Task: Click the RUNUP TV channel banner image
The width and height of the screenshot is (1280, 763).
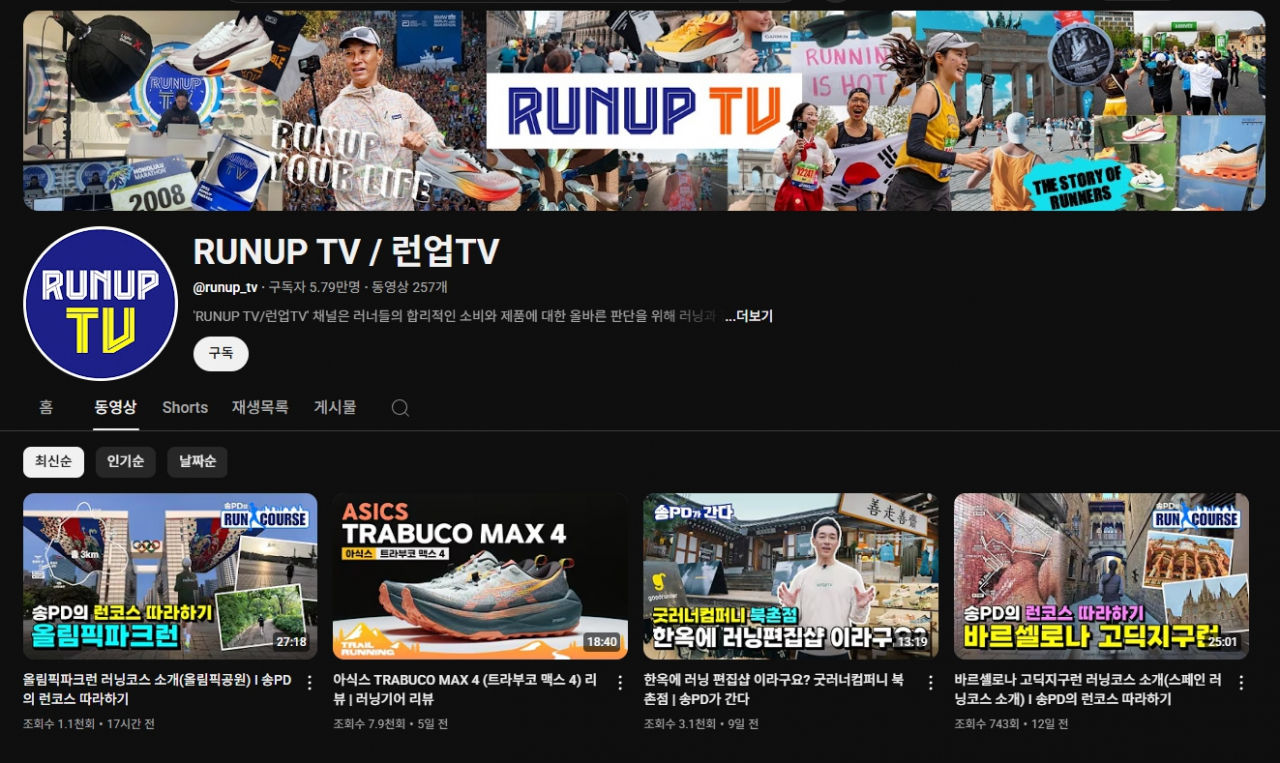Action: coord(644,110)
